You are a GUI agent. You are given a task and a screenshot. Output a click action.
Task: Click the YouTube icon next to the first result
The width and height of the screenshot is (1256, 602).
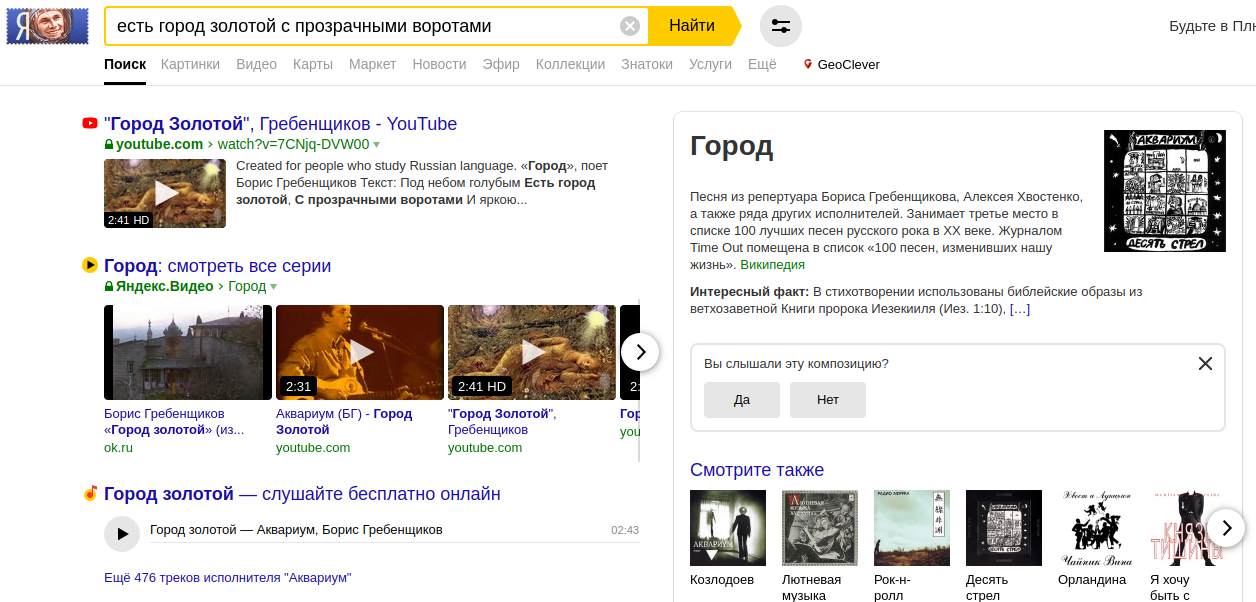tap(89, 123)
